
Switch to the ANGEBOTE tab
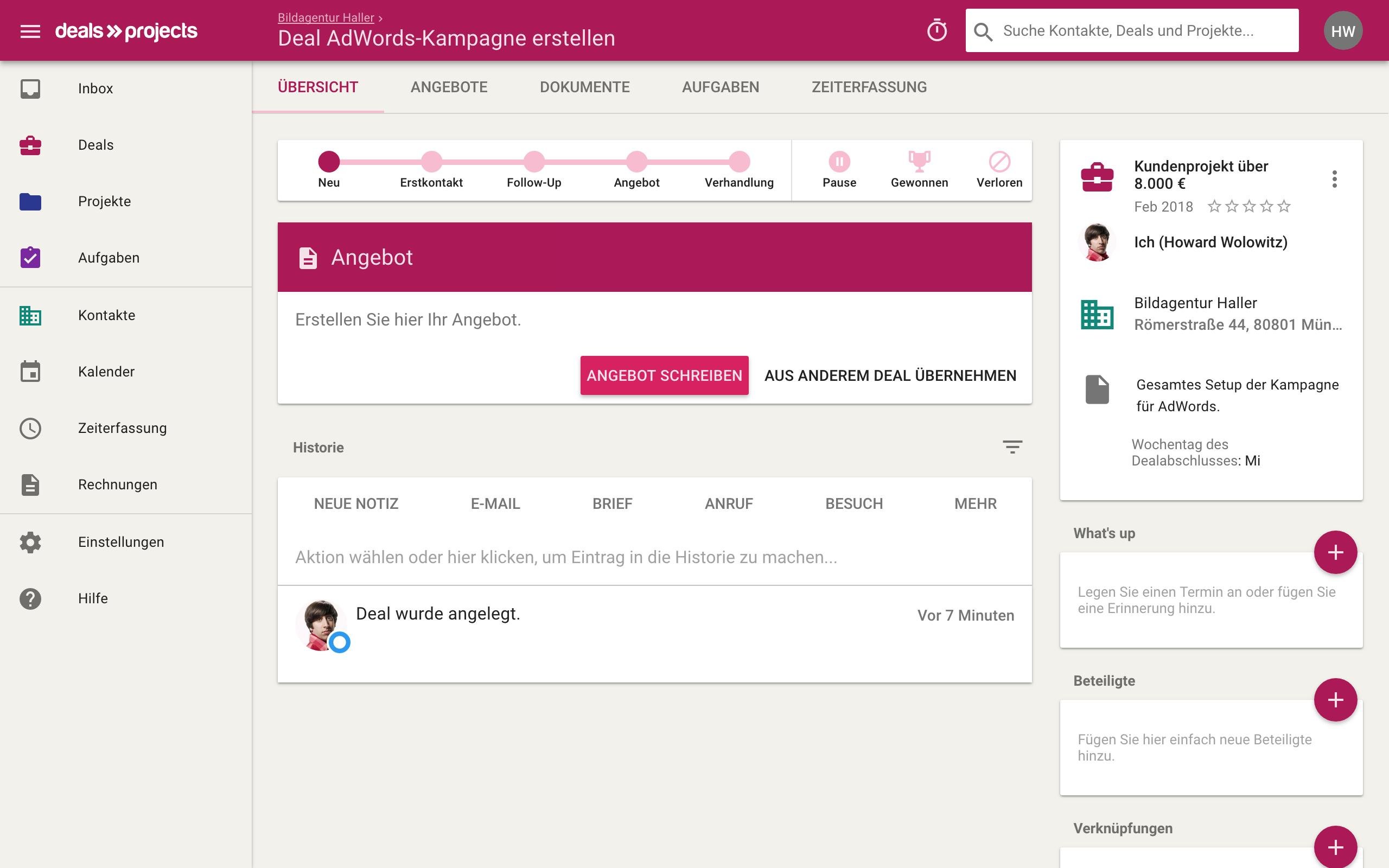pos(449,87)
